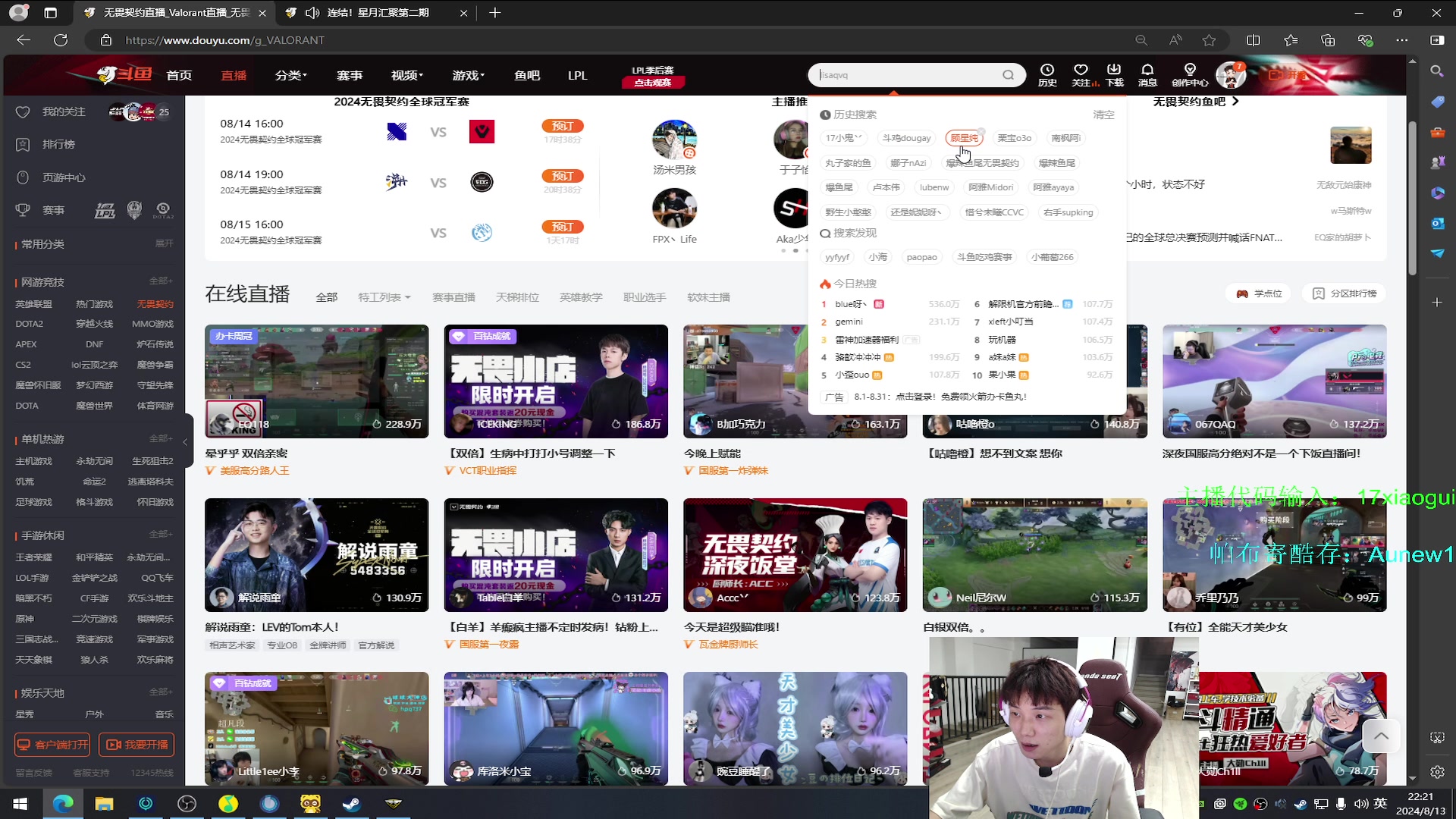Select 天梯排位 filter tab
Image resolution: width=1456 pixels, height=819 pixels.
click(x=517, y=297)
